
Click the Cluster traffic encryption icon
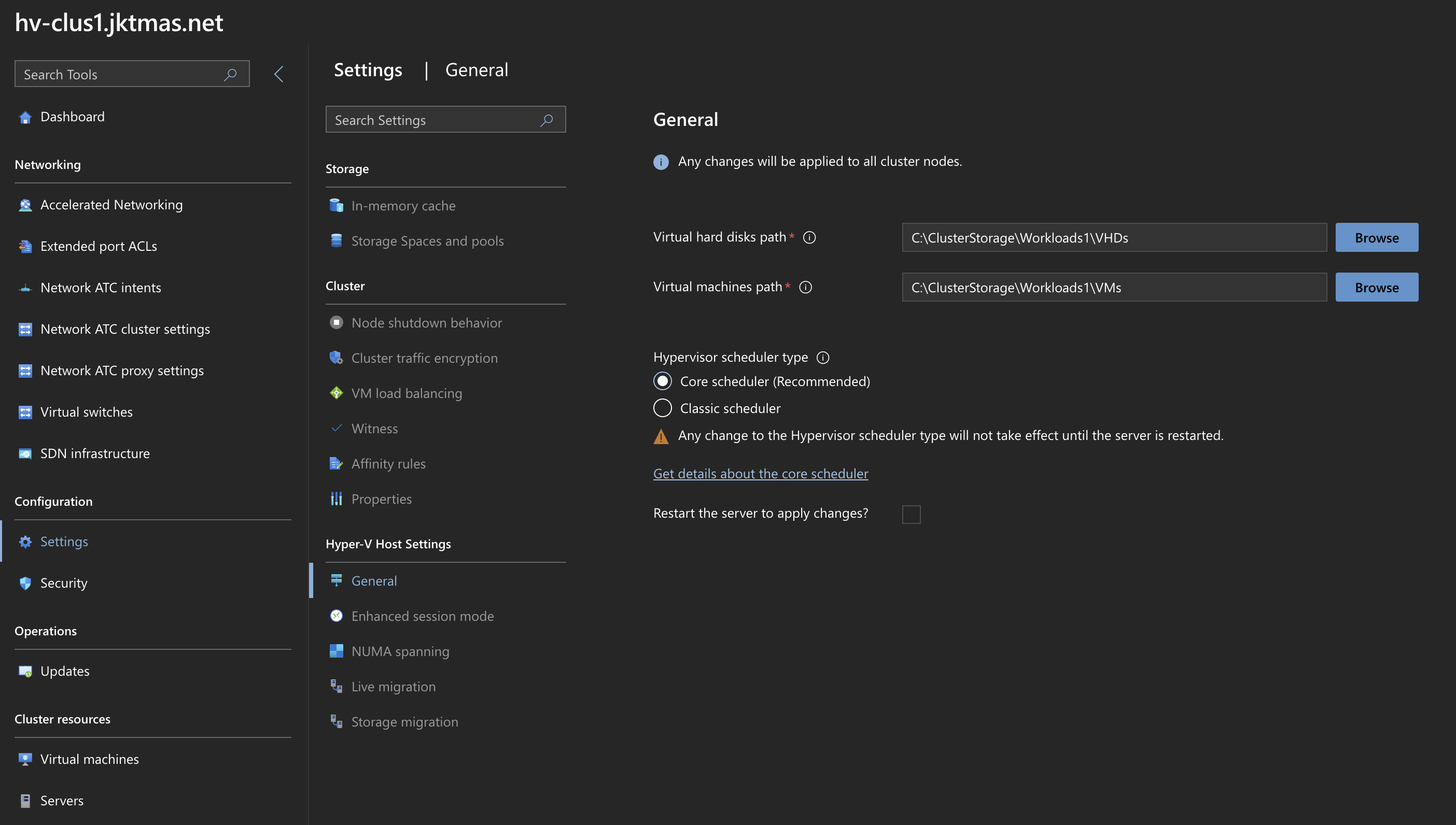pos(336,358)
